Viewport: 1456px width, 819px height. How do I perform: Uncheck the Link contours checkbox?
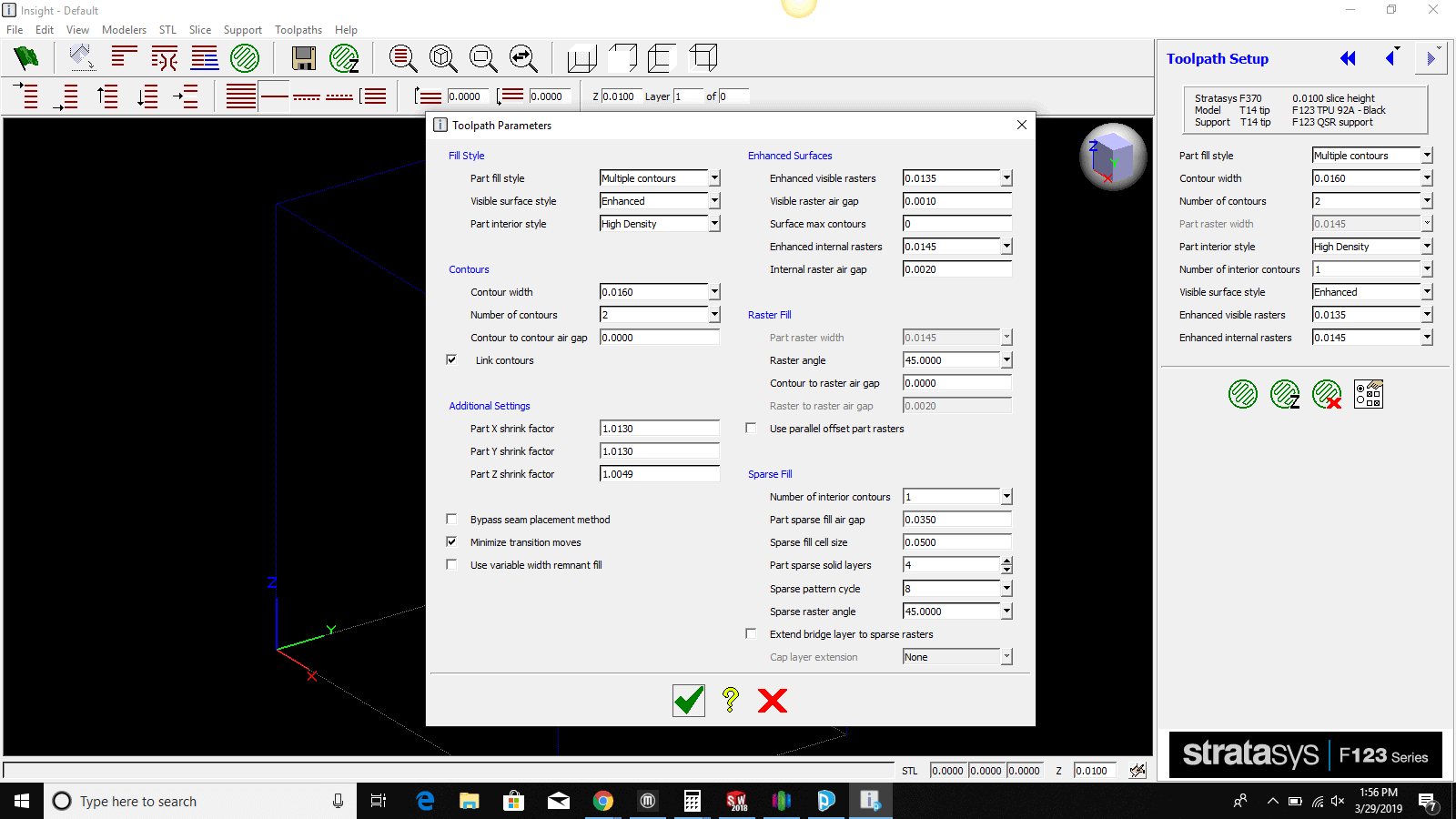[451, 360]
